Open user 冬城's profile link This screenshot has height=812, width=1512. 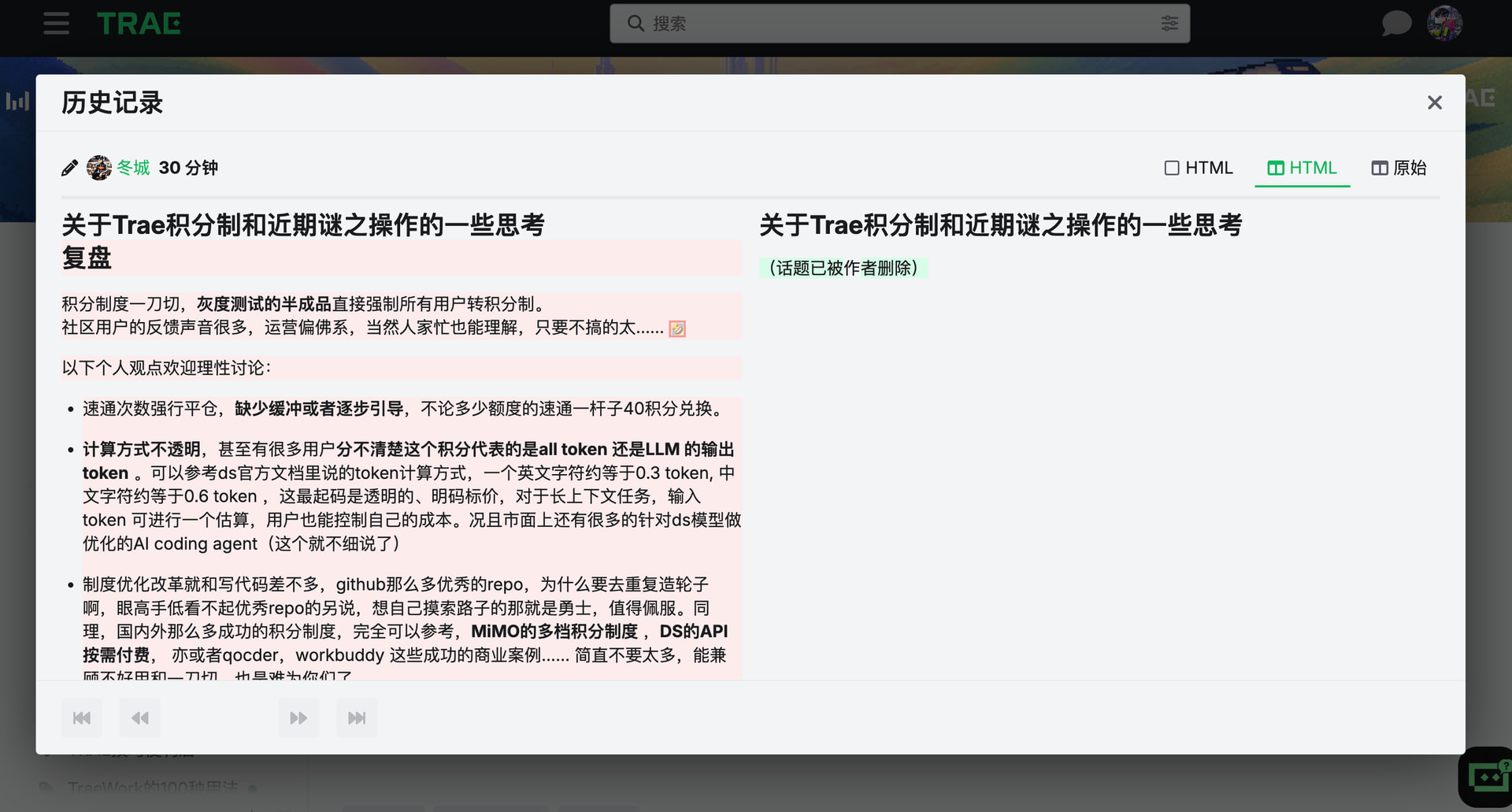click(x=133, y=168)
